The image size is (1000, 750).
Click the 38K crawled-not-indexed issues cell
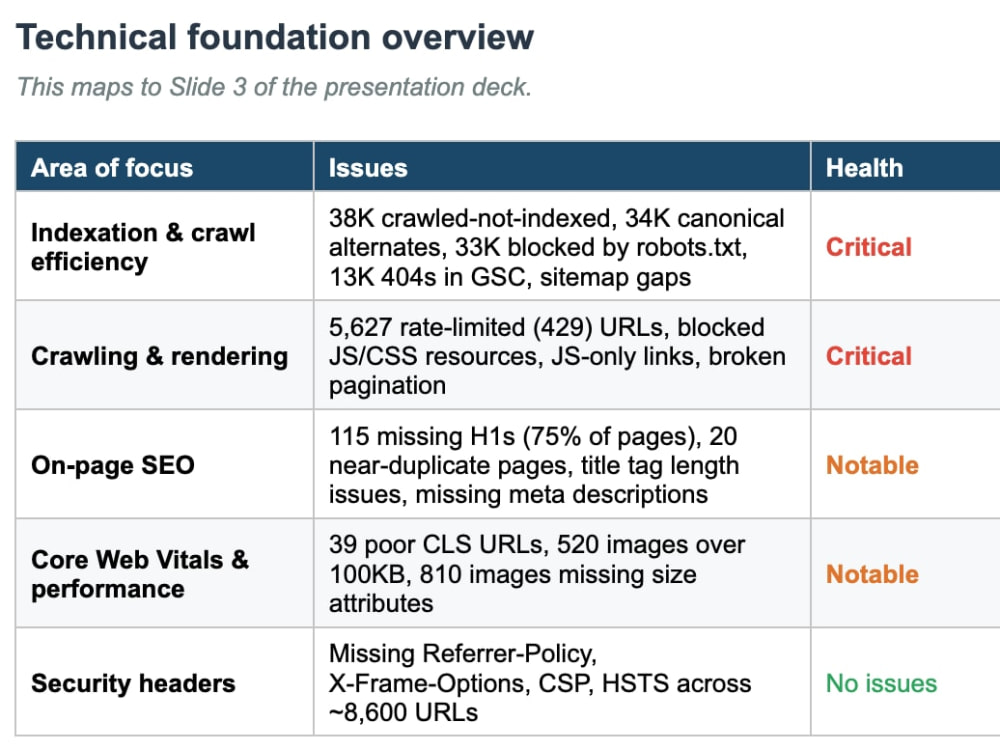click(x=562, y=246)
